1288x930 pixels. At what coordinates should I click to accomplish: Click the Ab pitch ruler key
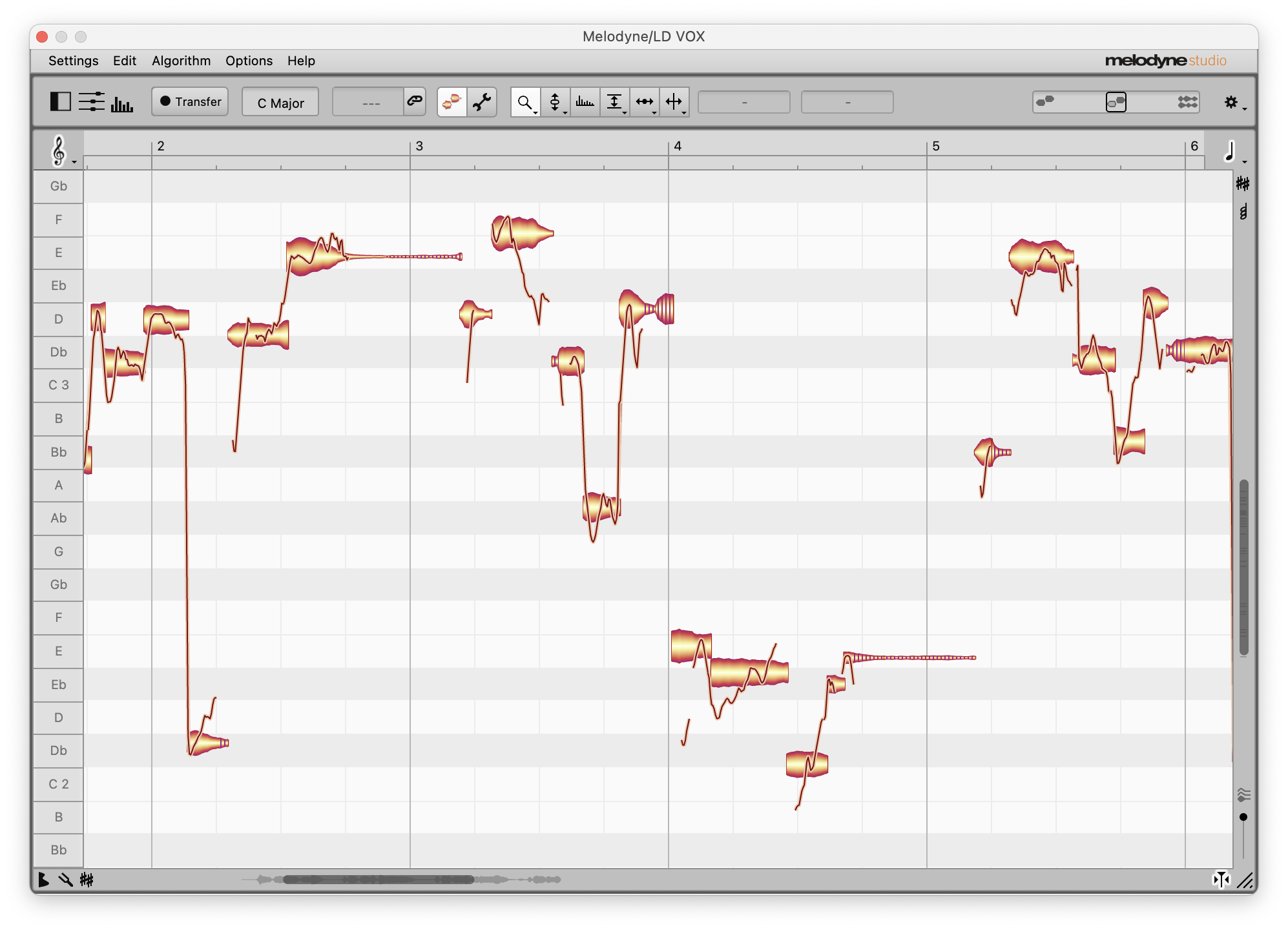point(58,518)
